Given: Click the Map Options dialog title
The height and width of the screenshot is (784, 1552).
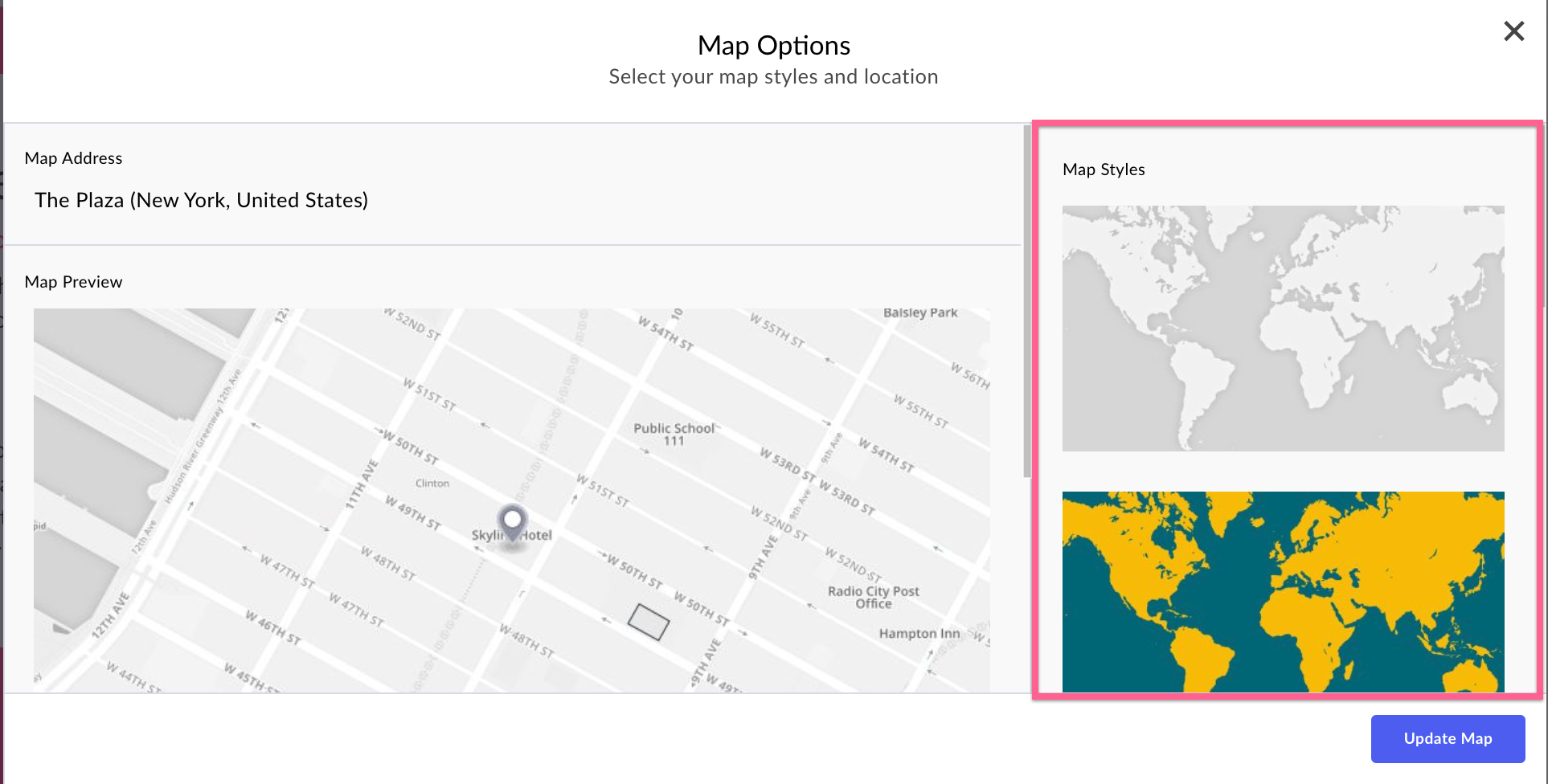Looking at the screenshot, I should click(773, 46).
